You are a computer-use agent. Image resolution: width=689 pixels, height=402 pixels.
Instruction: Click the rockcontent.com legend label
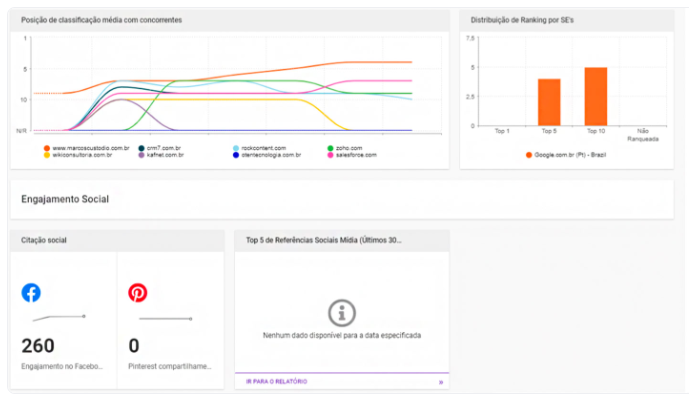pos(264,148)
